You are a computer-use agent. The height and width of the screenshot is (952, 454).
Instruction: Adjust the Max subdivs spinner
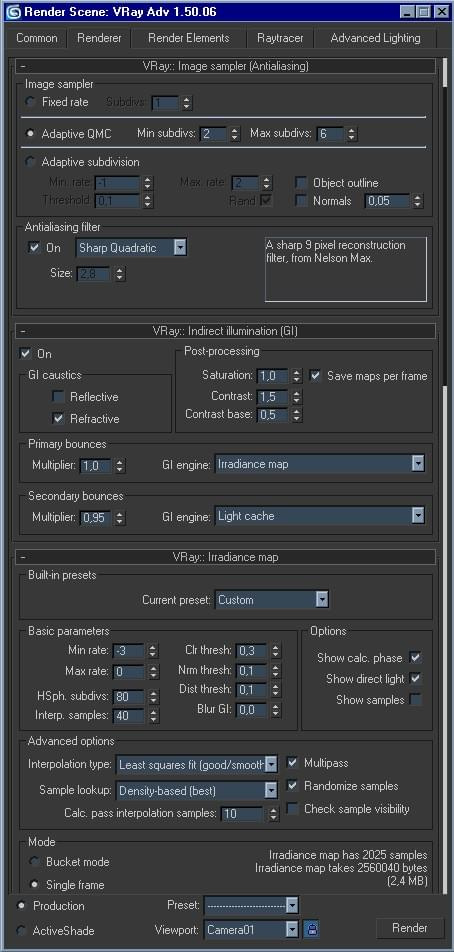pyautogui.click(x=352, y=134)
